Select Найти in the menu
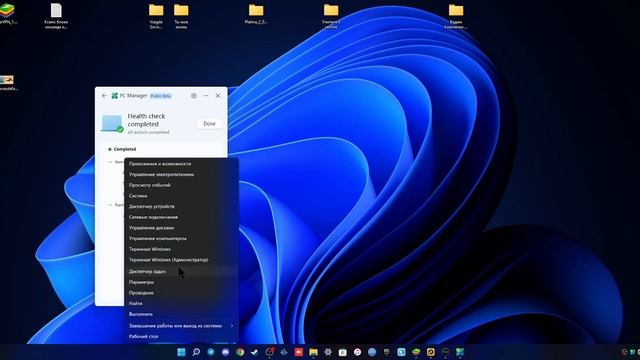 coord(181,303)
